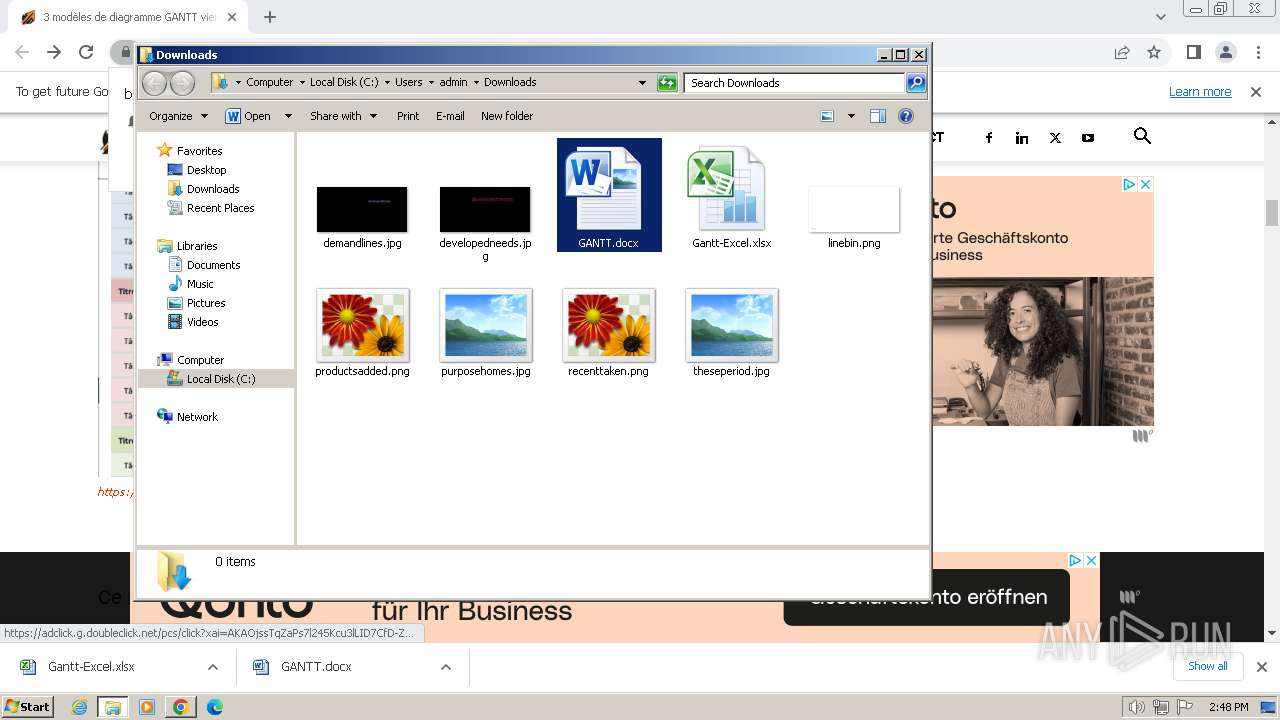Open Downloads in Favorites list
This screenshot has height=720, width=1280.
click(213, 189)
